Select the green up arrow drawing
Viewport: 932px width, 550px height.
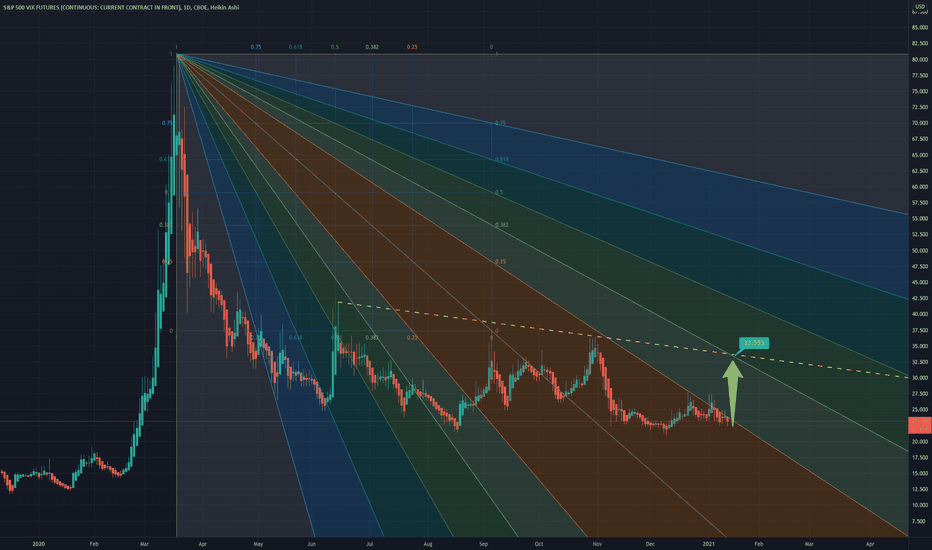(x=732, y=392)
